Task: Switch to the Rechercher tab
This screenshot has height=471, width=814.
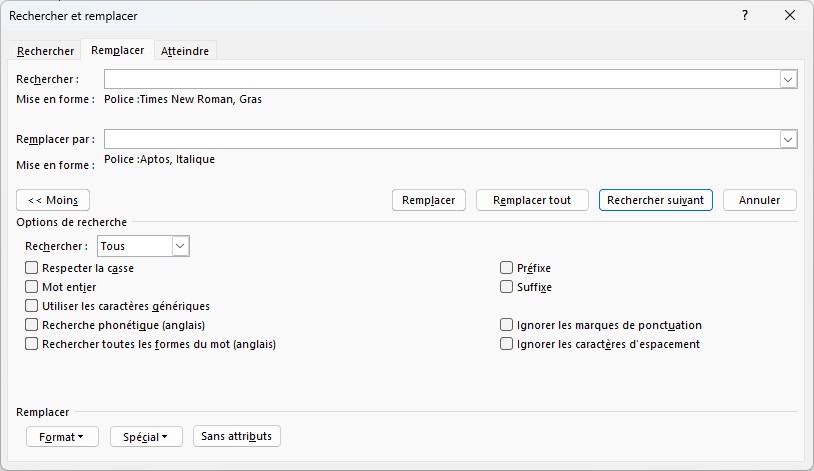Action: pos(45,51)
